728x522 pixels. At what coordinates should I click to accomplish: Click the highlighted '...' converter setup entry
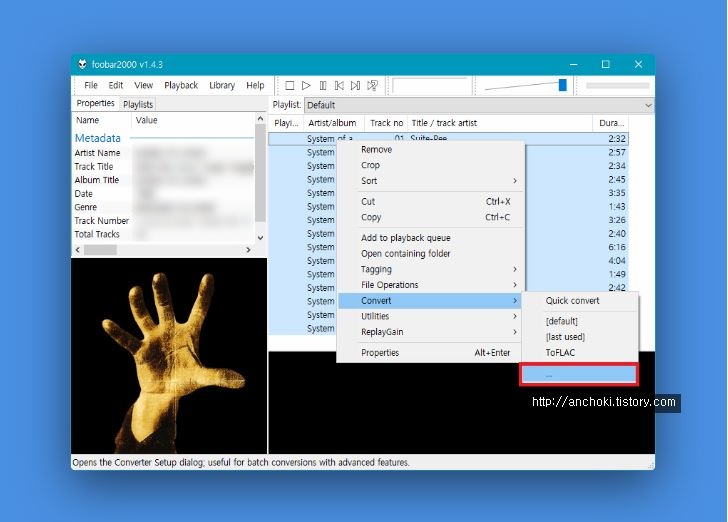pos(579,374)
